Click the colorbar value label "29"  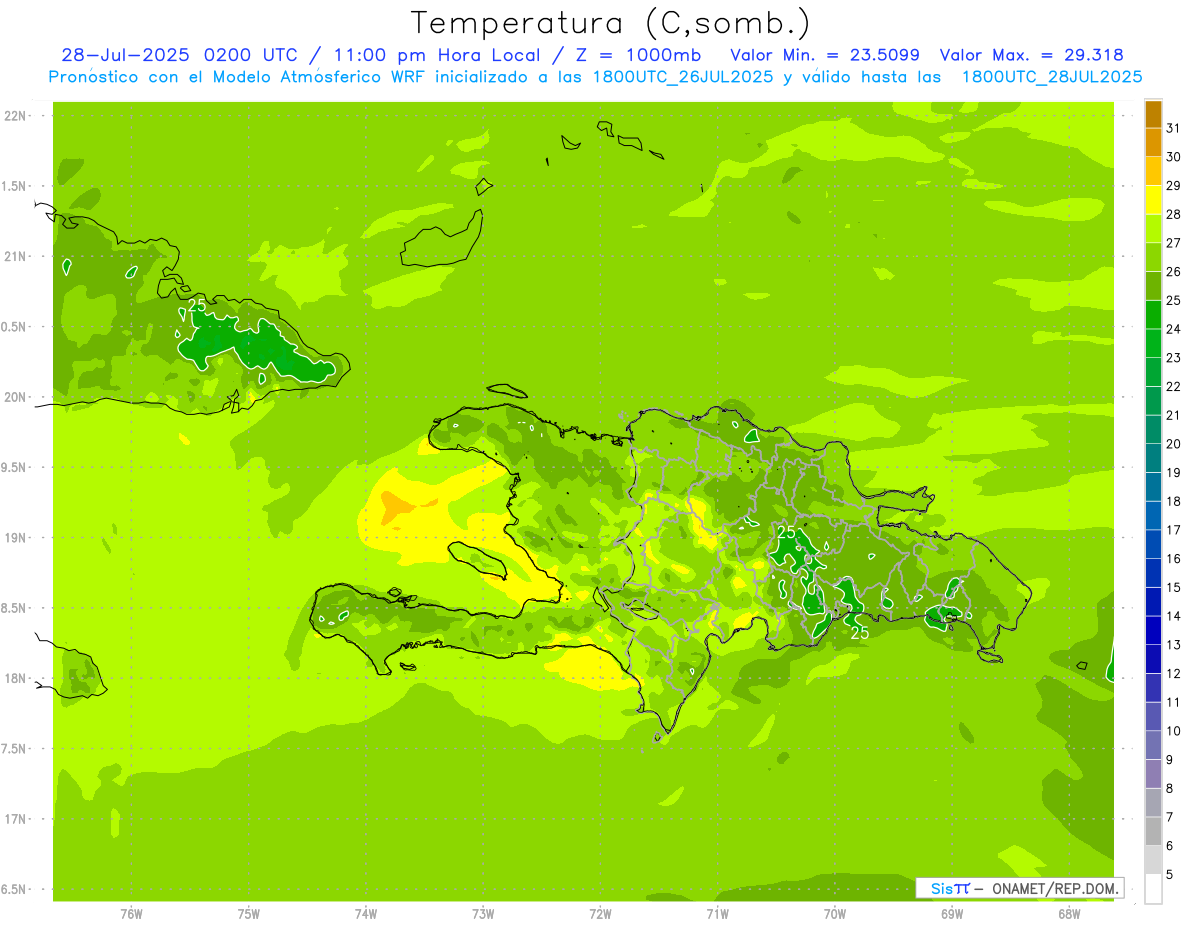coord(1173,185)
